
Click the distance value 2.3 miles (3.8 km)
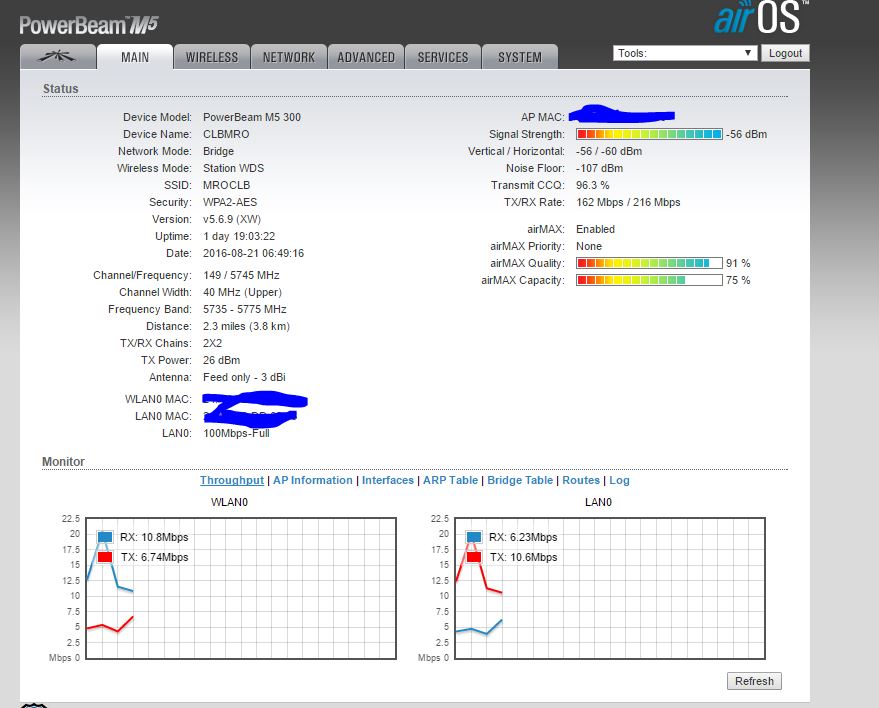point(246,326)
